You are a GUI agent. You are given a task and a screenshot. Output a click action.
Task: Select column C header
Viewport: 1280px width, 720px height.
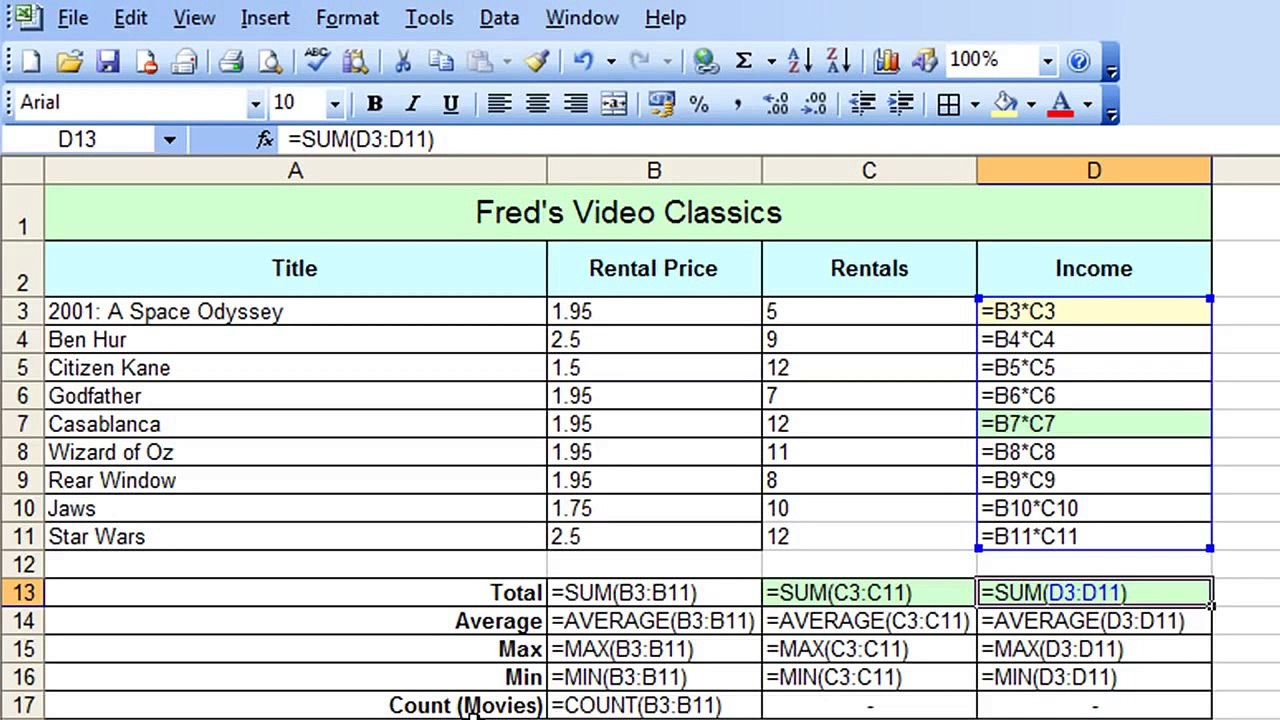(869, 171)
